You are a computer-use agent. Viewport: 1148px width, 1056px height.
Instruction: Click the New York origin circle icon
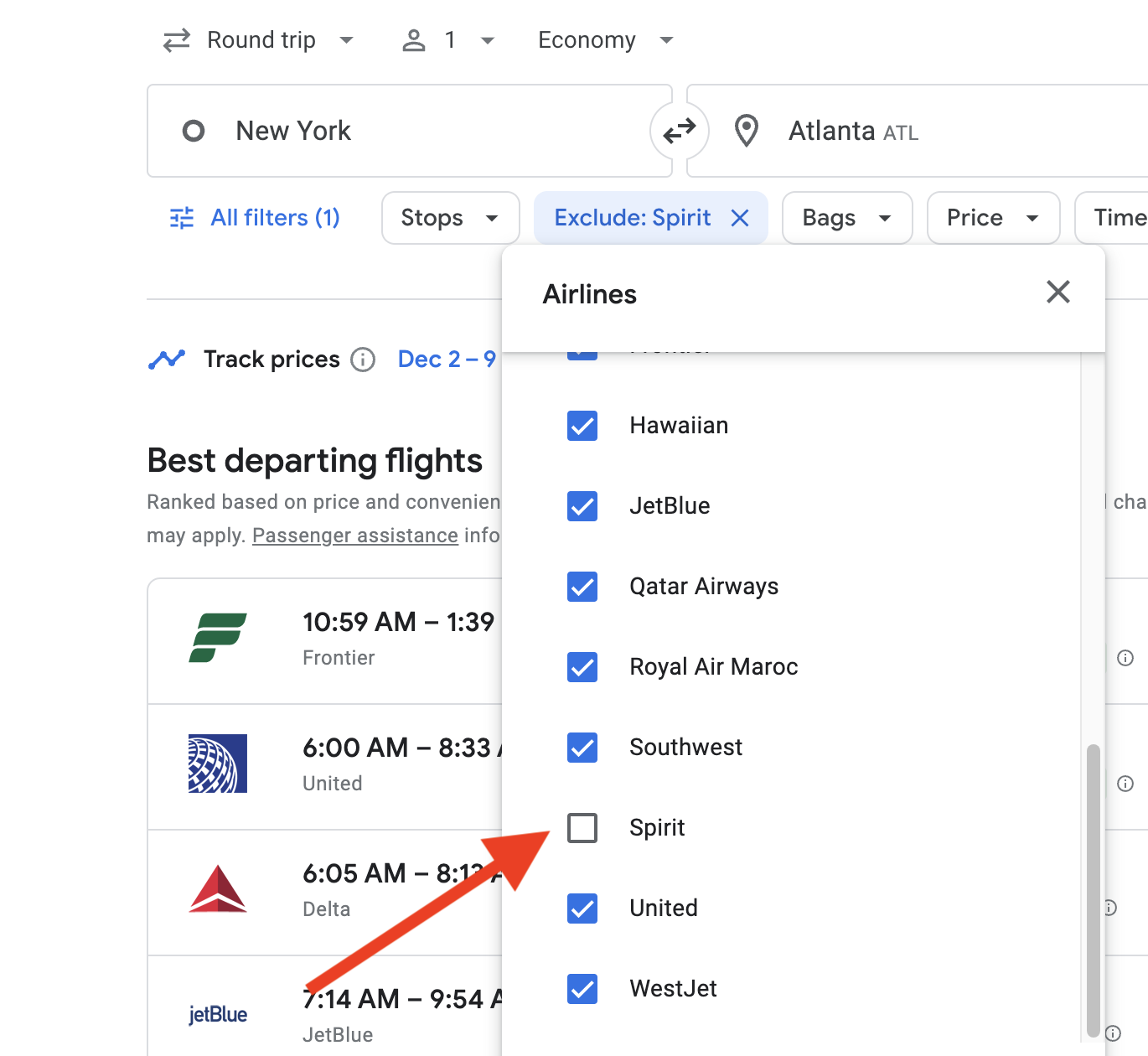point(194,131)
